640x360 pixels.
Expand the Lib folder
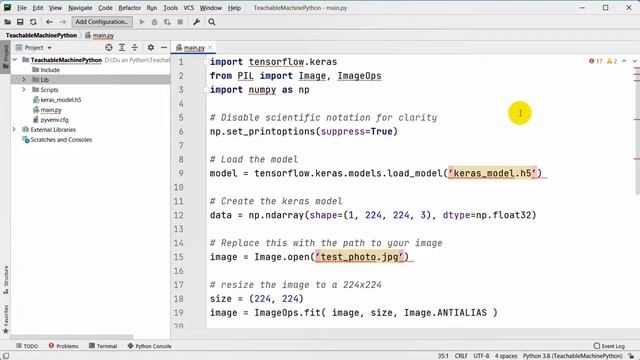[24, 80]
